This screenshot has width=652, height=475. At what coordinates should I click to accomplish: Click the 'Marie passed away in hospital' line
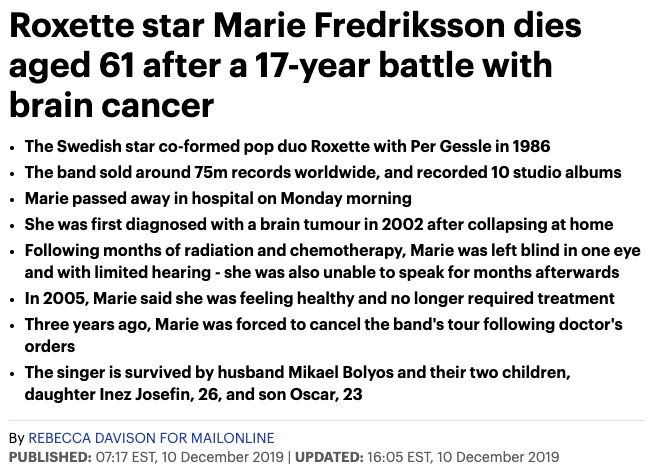[x=218, y=198]
